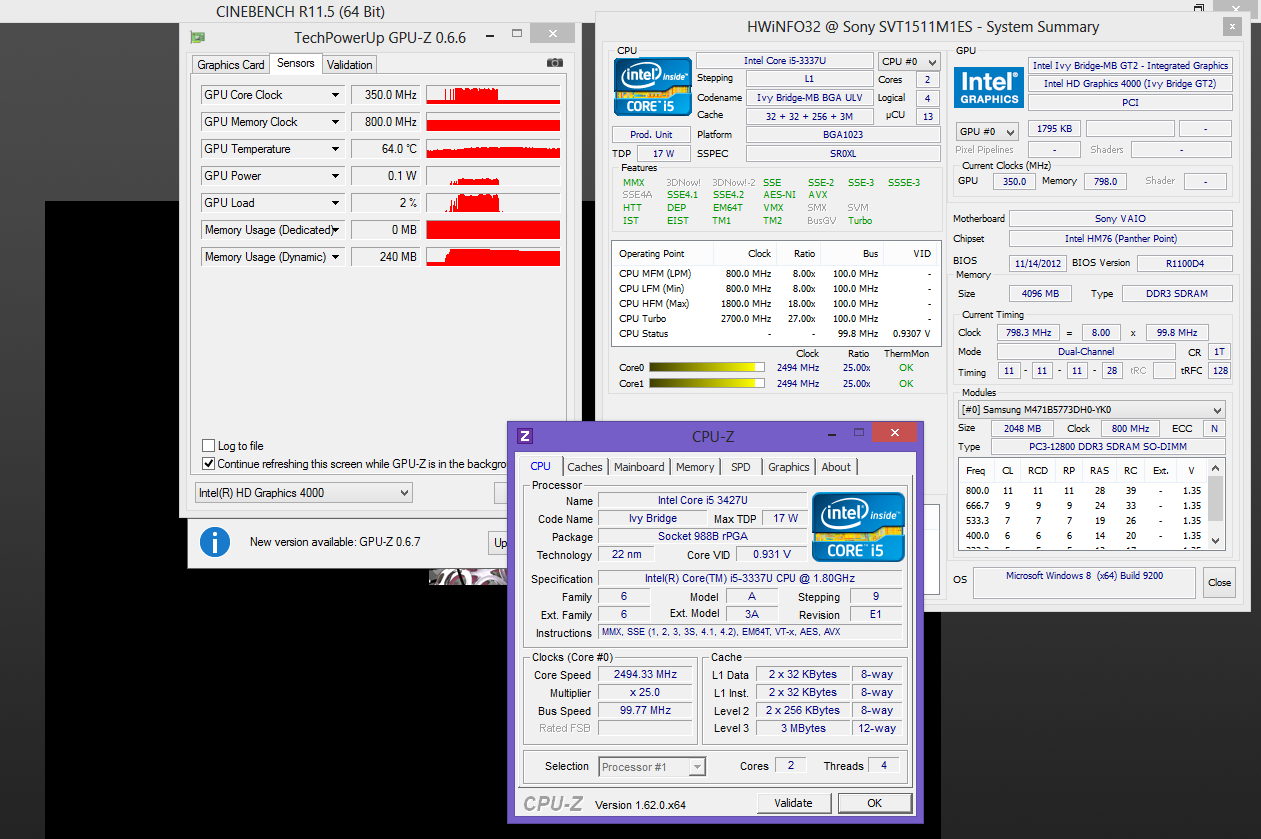Open the Mainboard tab in CPU-Z
The width and height of the screenshot is (1261, 839).
(x=639, y=467)
